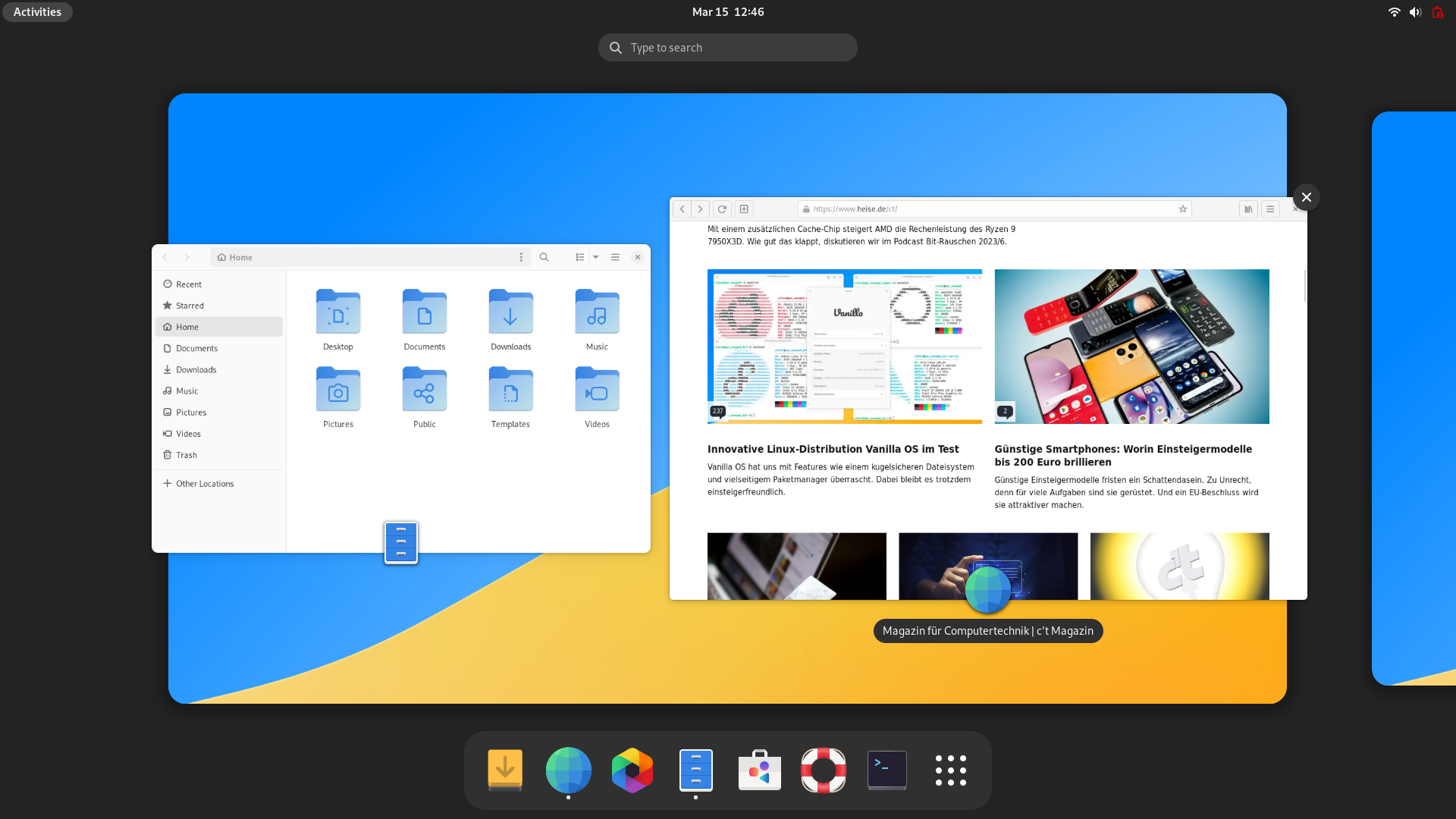The image size is (1456, 819).
Task: Open the Terminal app in the dock
Action: pos(886,770)
